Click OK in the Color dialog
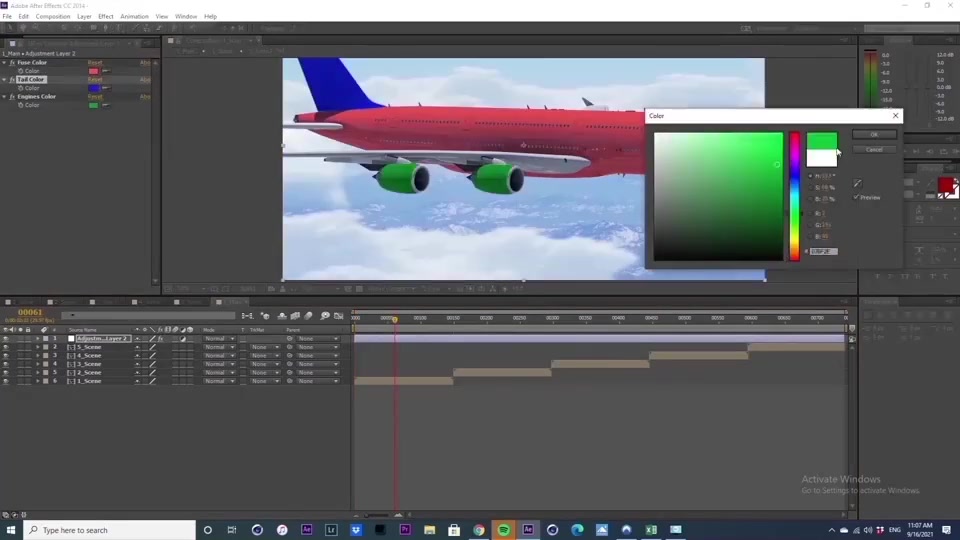This screenshot has width=960, height=540. (874, 135)
